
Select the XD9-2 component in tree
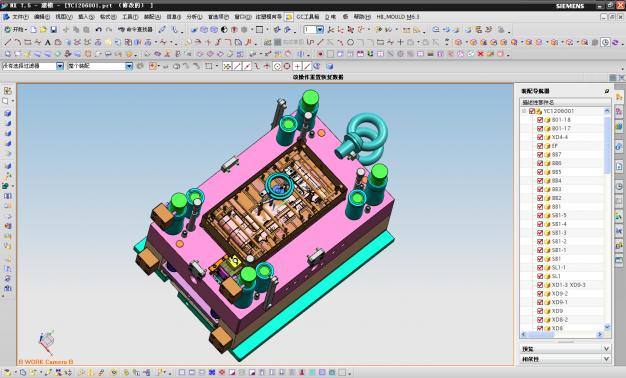click(x=560, y=294)
